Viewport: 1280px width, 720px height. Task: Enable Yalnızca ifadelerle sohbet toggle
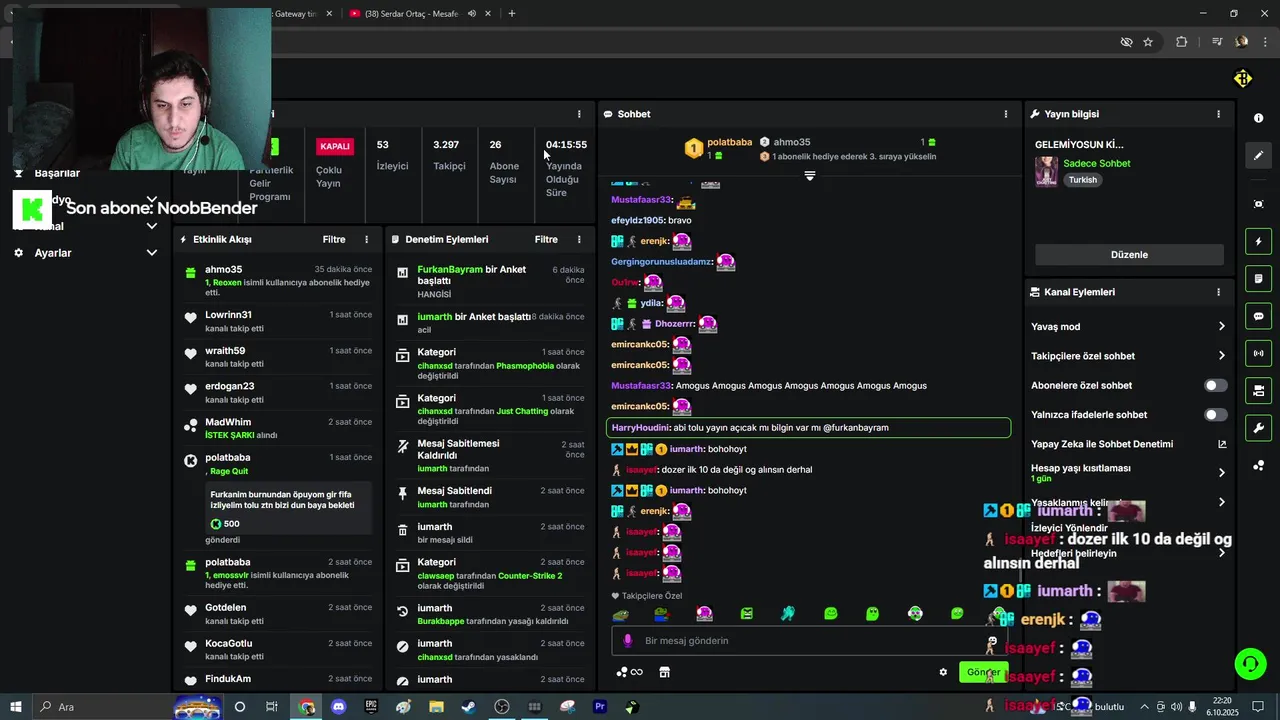pyautogui.click(x=1215, y=414)
